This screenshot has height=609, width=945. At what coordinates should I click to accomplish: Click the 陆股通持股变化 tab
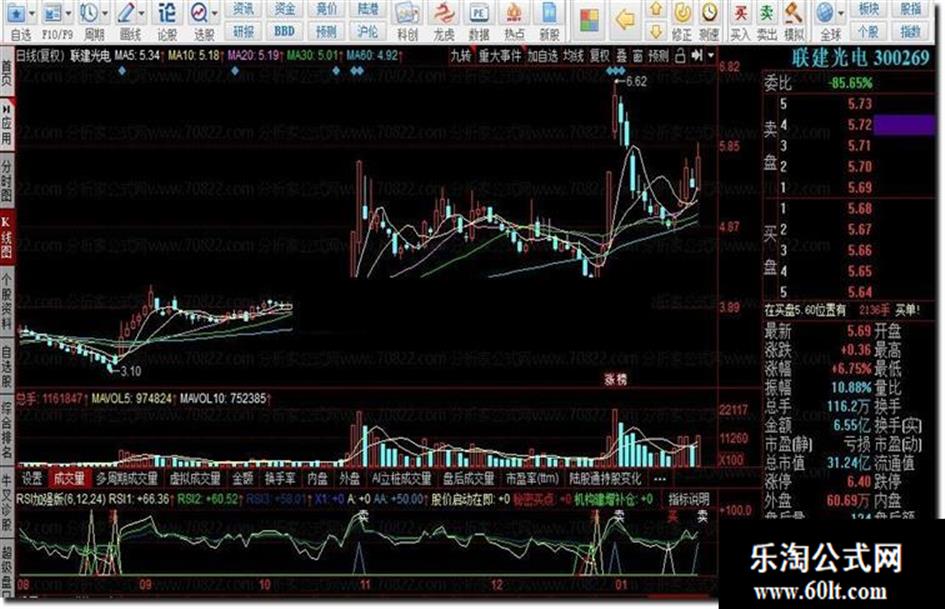[x=606, y=479]
